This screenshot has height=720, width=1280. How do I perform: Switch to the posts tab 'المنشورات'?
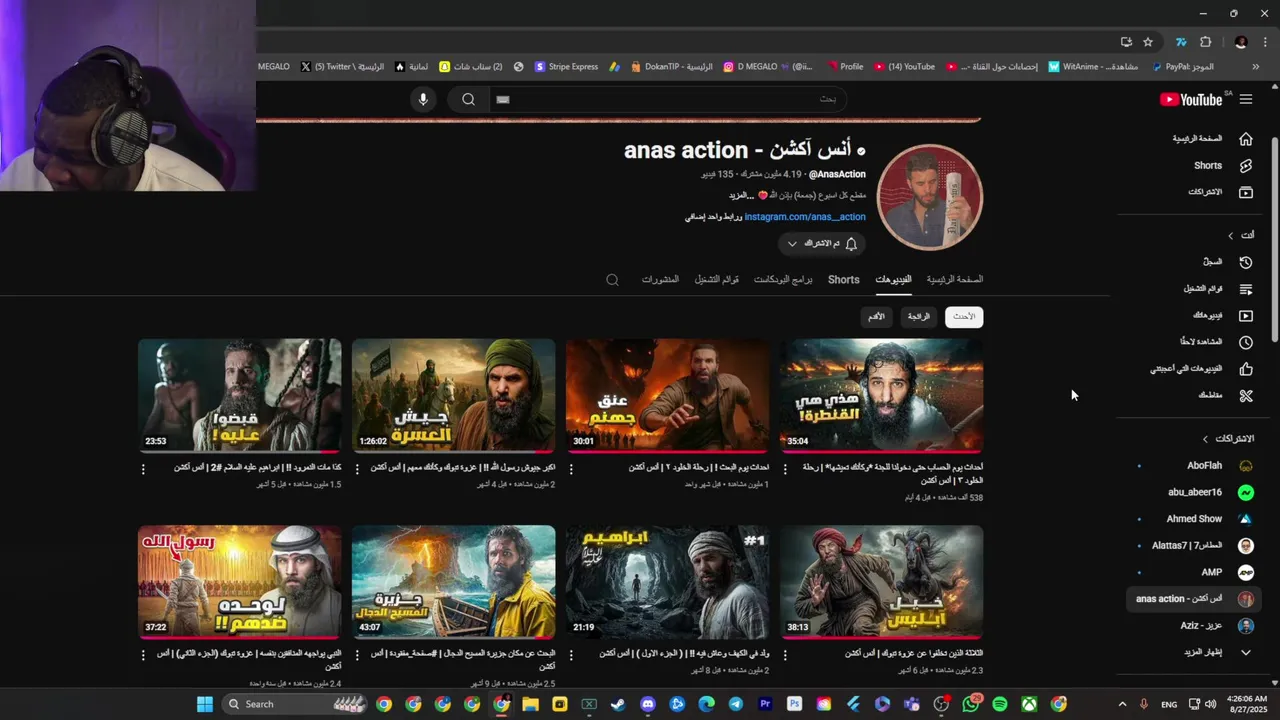click(660, 280)
